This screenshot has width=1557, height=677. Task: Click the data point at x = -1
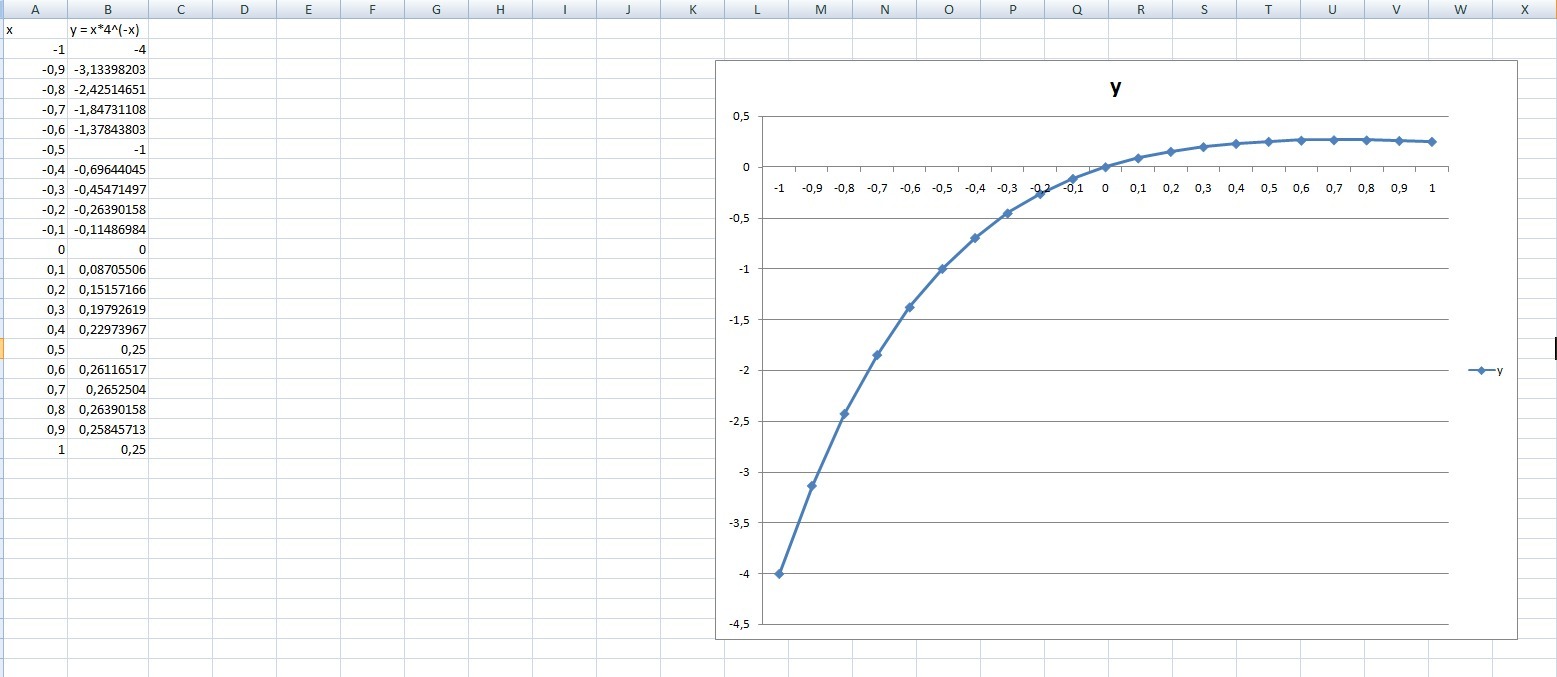[x=779, y=573]
